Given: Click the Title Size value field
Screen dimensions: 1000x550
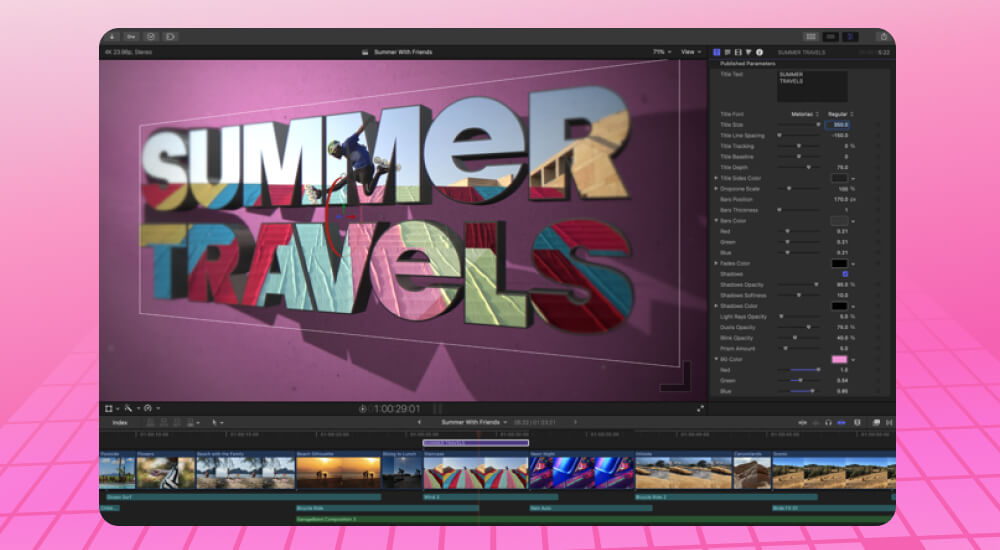Looking at the screenshot, I should click(837, 125).
